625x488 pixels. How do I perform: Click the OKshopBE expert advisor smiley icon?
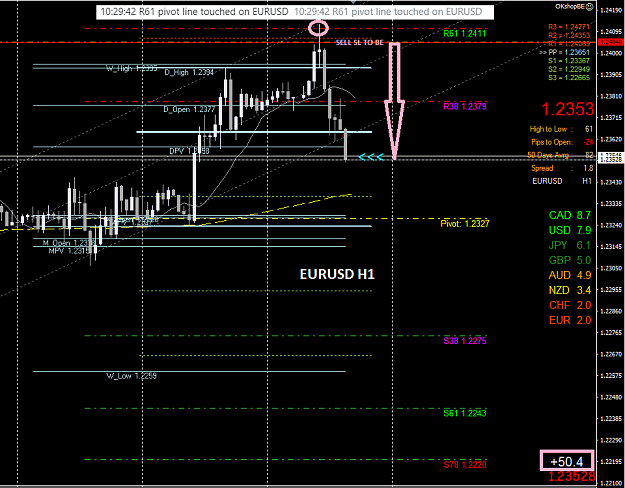tap(591, 6)
